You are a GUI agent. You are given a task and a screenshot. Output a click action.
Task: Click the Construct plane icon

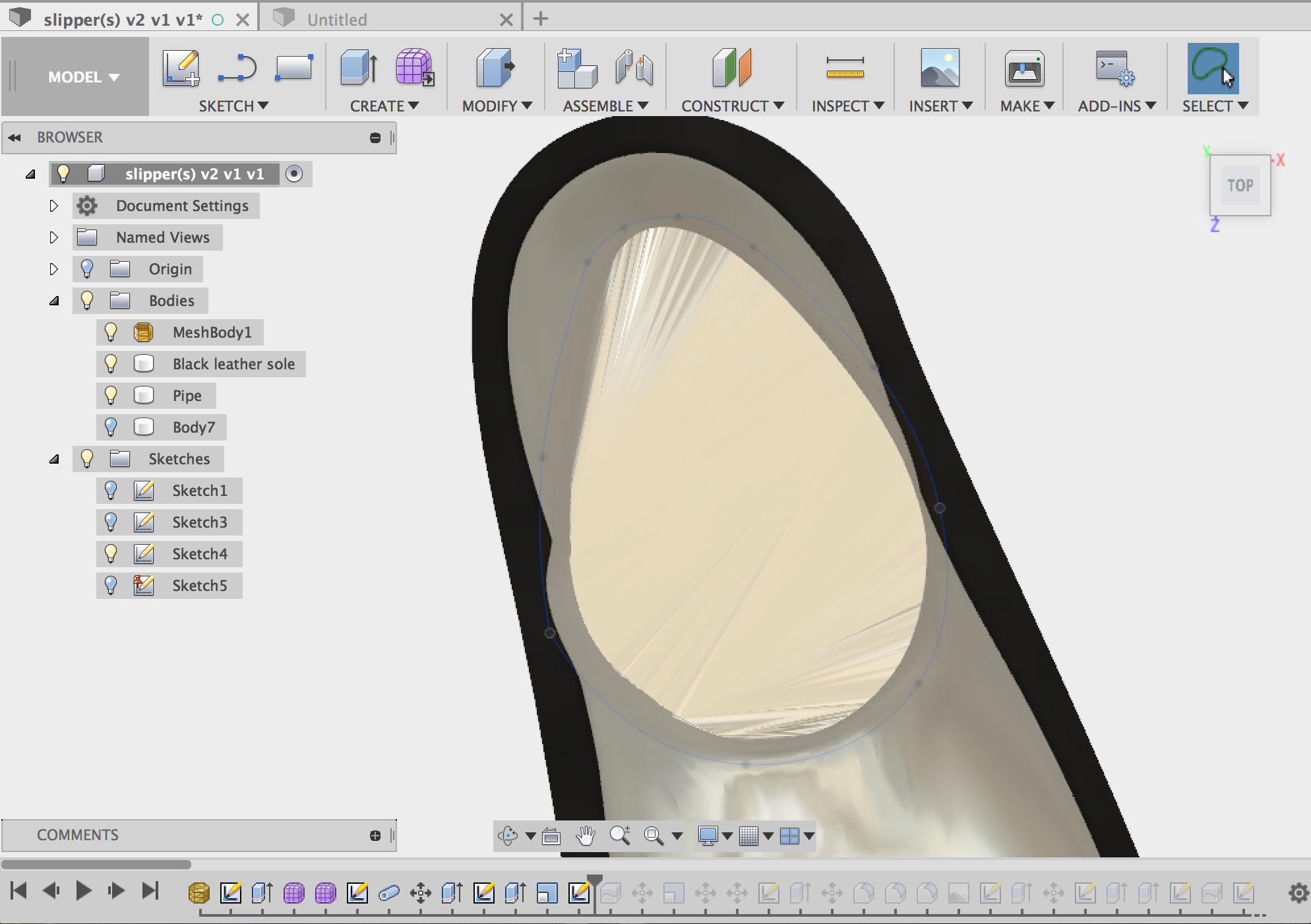732,68
